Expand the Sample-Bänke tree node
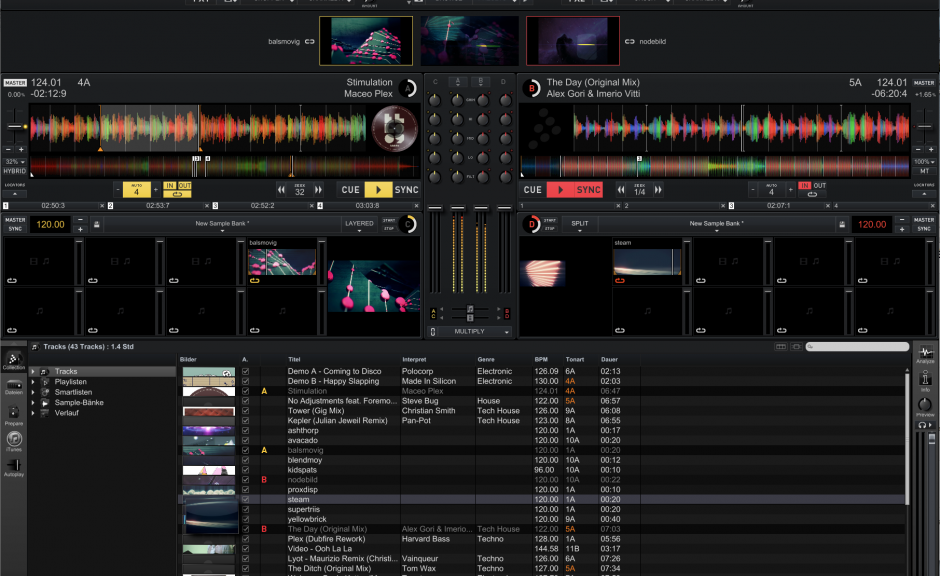 33,402
